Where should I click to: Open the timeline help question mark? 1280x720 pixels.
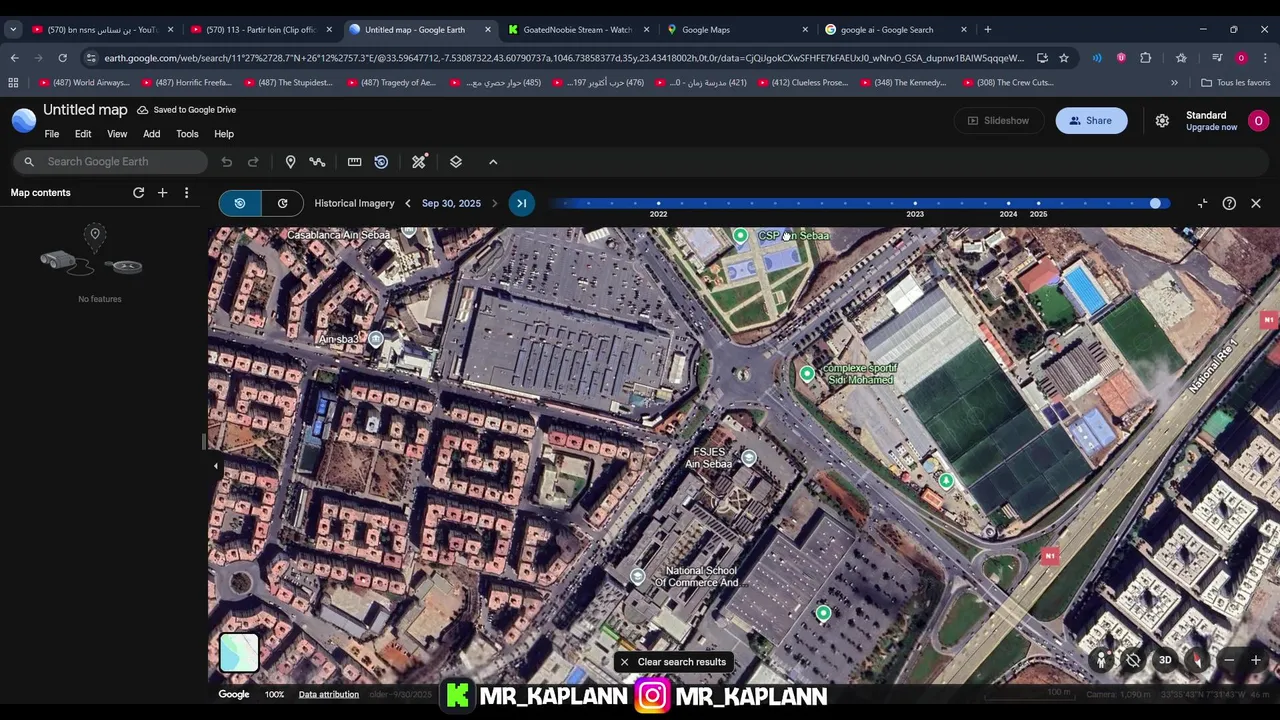tap(1229, 203)
